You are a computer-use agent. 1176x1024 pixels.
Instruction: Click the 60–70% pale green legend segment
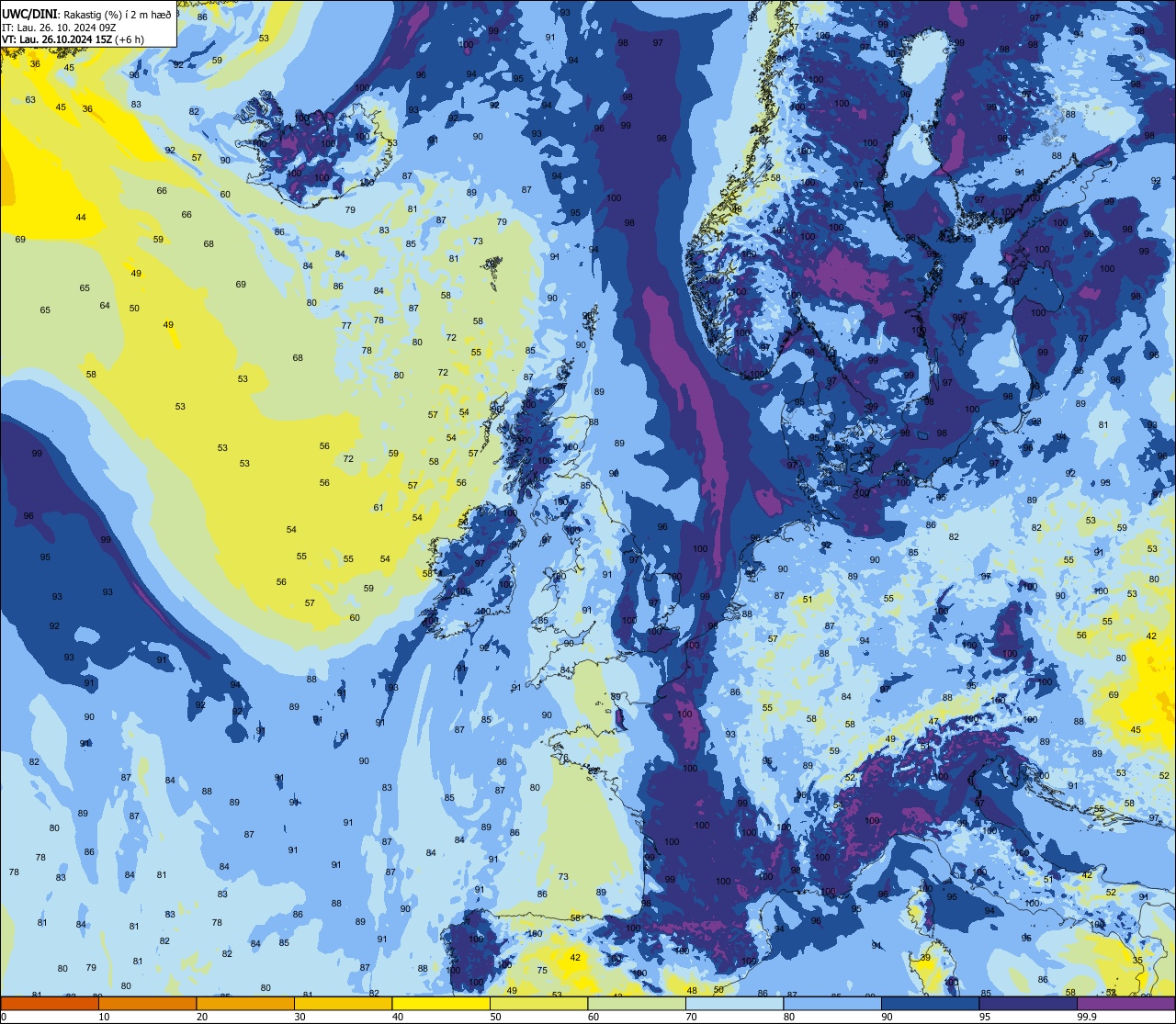pos(637,1003)
